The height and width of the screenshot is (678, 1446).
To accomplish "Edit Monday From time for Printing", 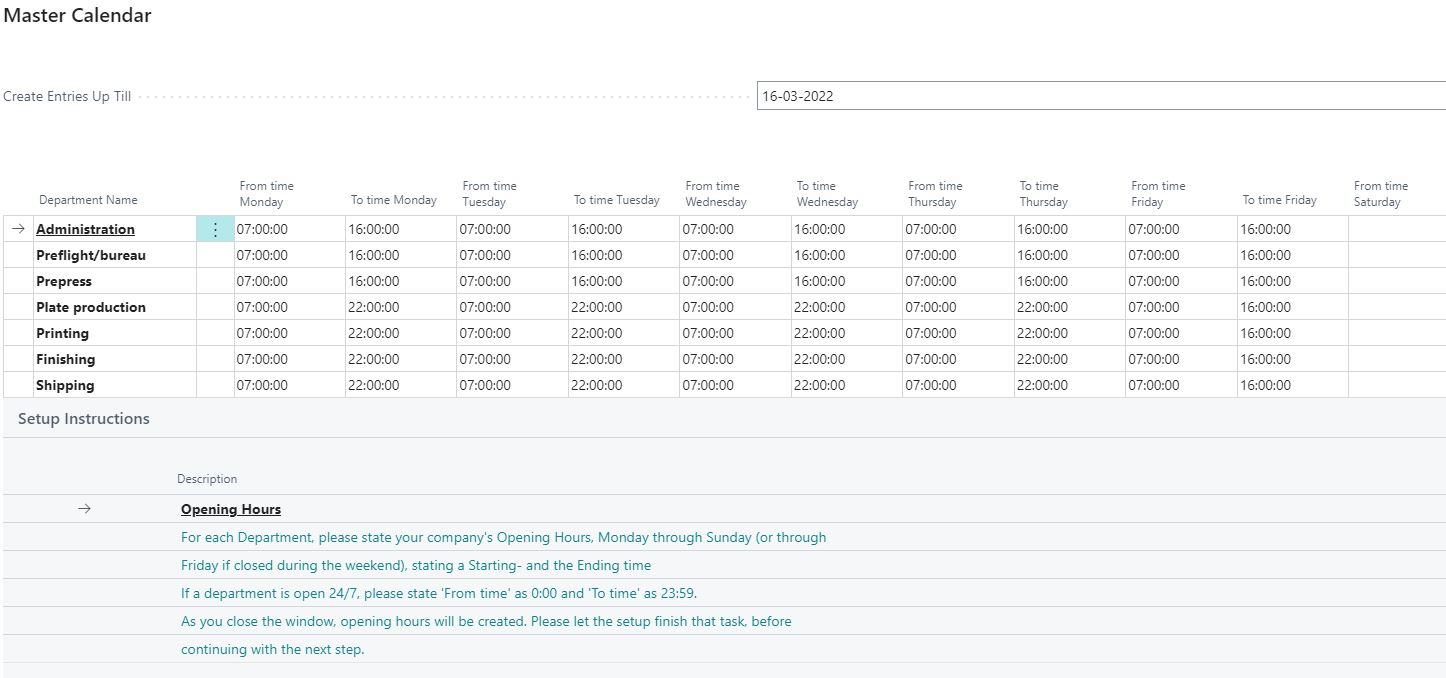I will tap(289, 332).
